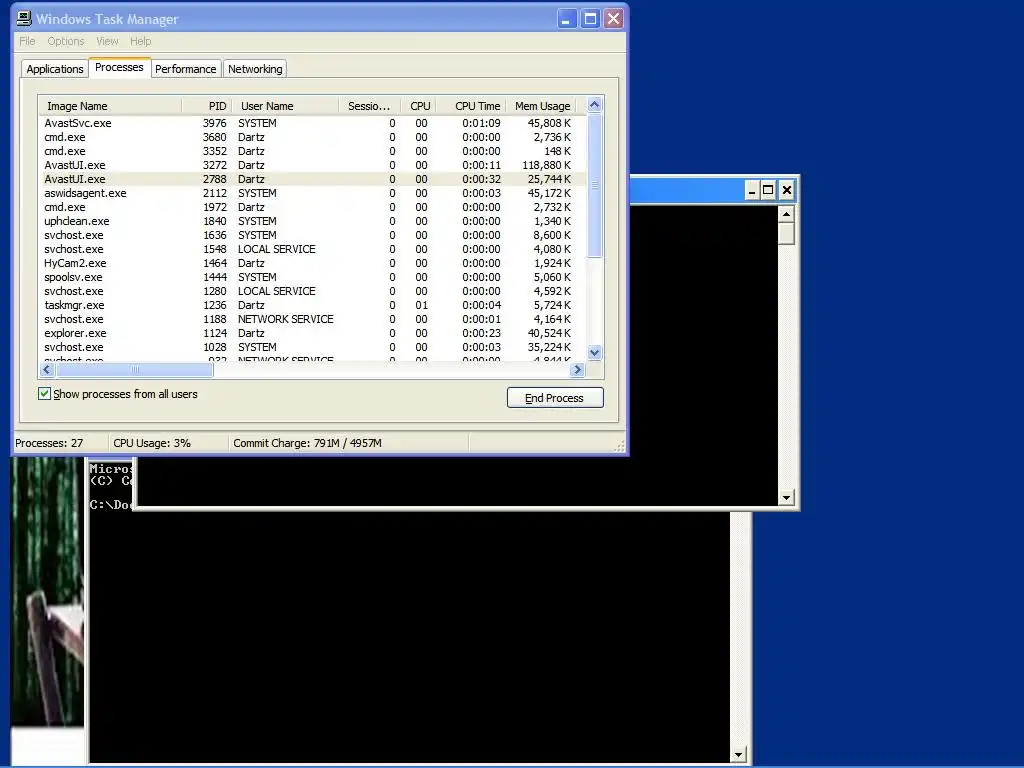Click the 0:01:09 CPU time value
The width and height of the screenshot is (1024, 768).
(481, 123)
